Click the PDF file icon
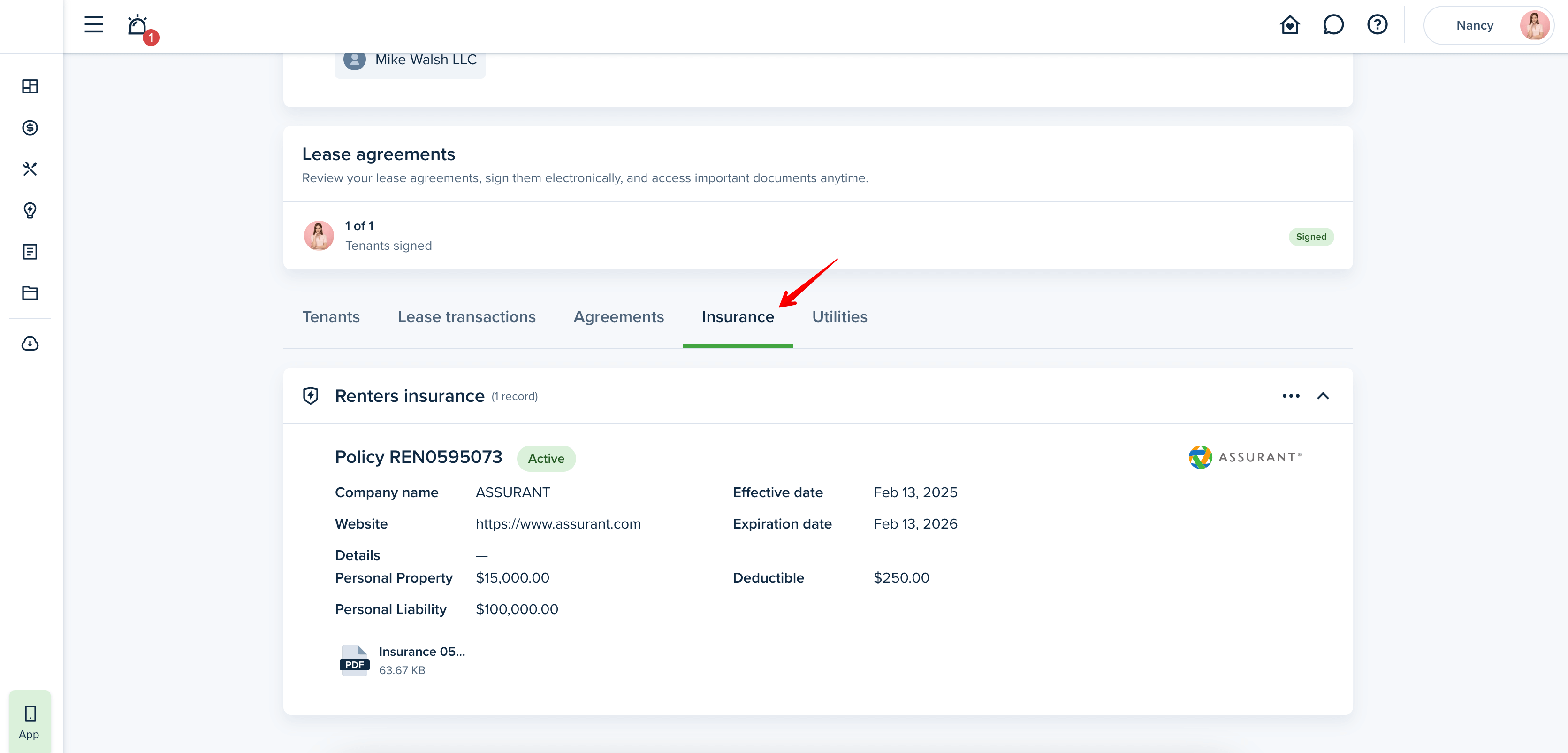 click(x=354, y=661)
